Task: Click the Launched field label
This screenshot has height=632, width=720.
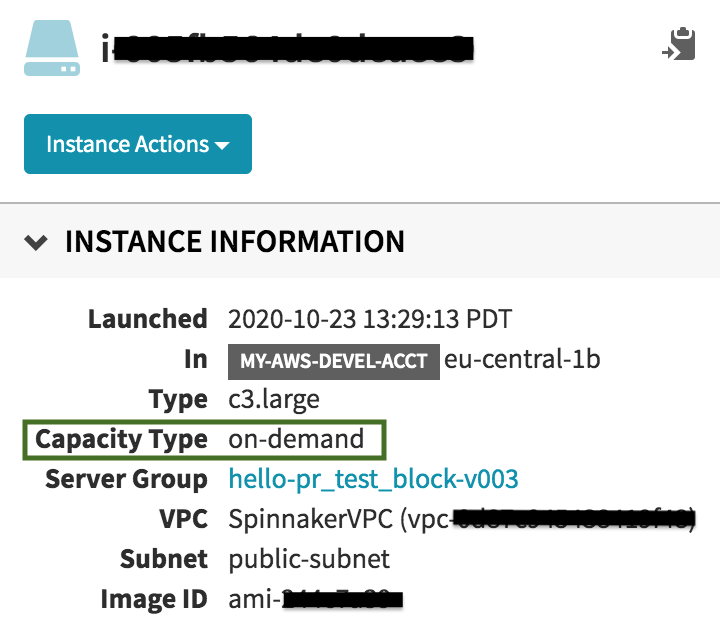Action: [x=148, y=319]
